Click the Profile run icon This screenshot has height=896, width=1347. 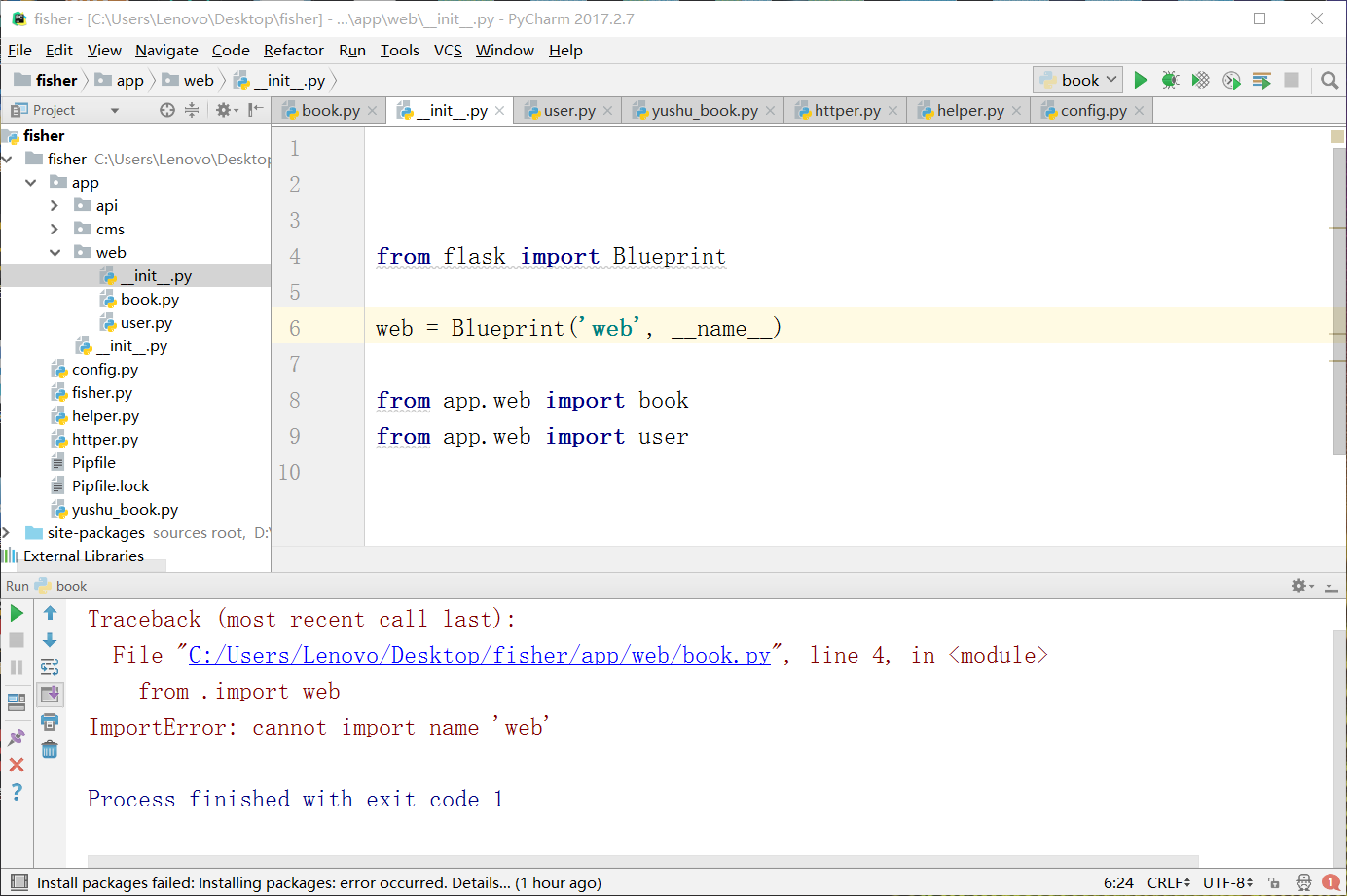[x=1231, y=80]
